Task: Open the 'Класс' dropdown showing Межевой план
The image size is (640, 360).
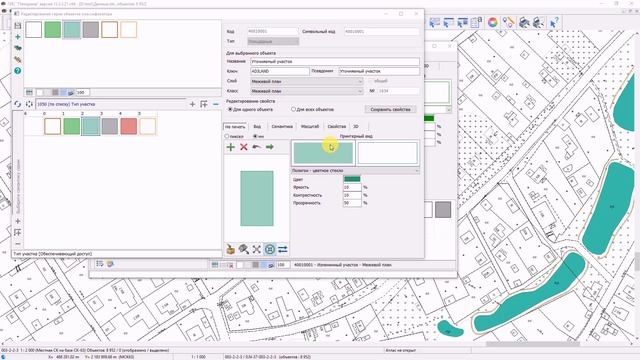Action: coord(307,91)
